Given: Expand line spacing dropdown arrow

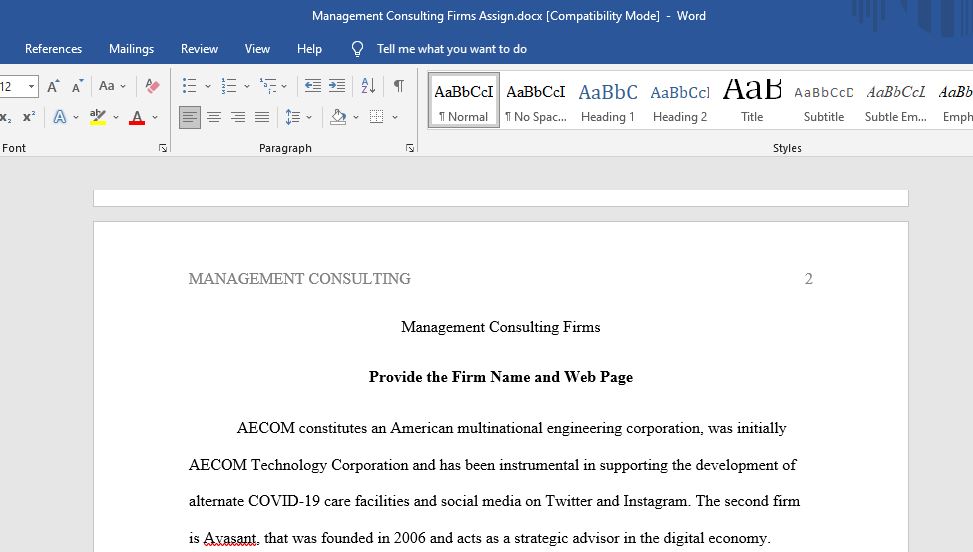Looking at the screenshot, I should 309,117.
